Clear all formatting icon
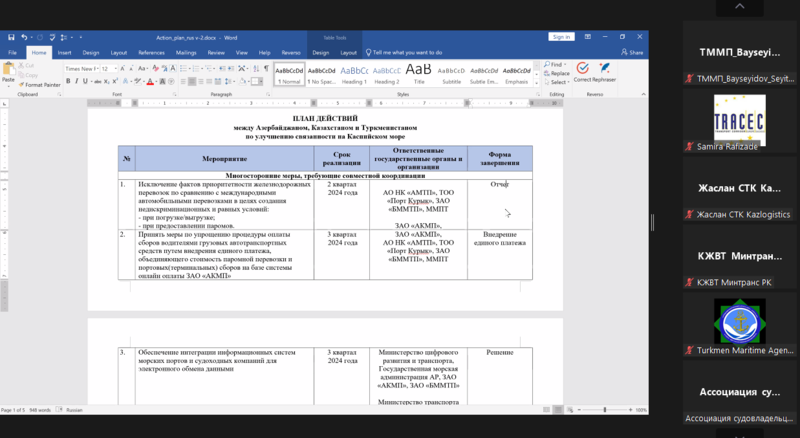Screen dimensions: 800x438 point(156,68)
